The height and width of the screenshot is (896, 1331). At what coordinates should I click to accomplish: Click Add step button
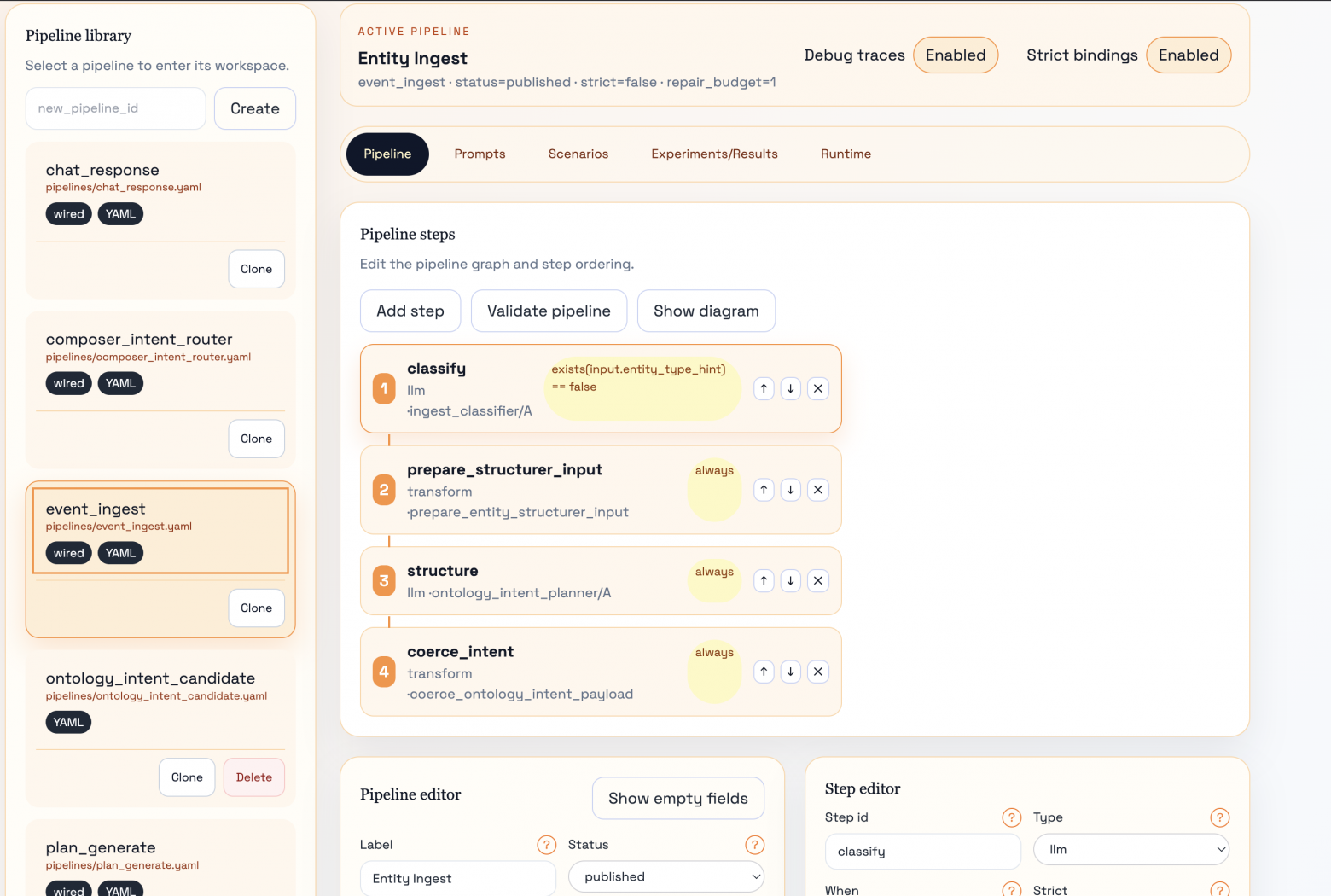click(x=410, y=311)
